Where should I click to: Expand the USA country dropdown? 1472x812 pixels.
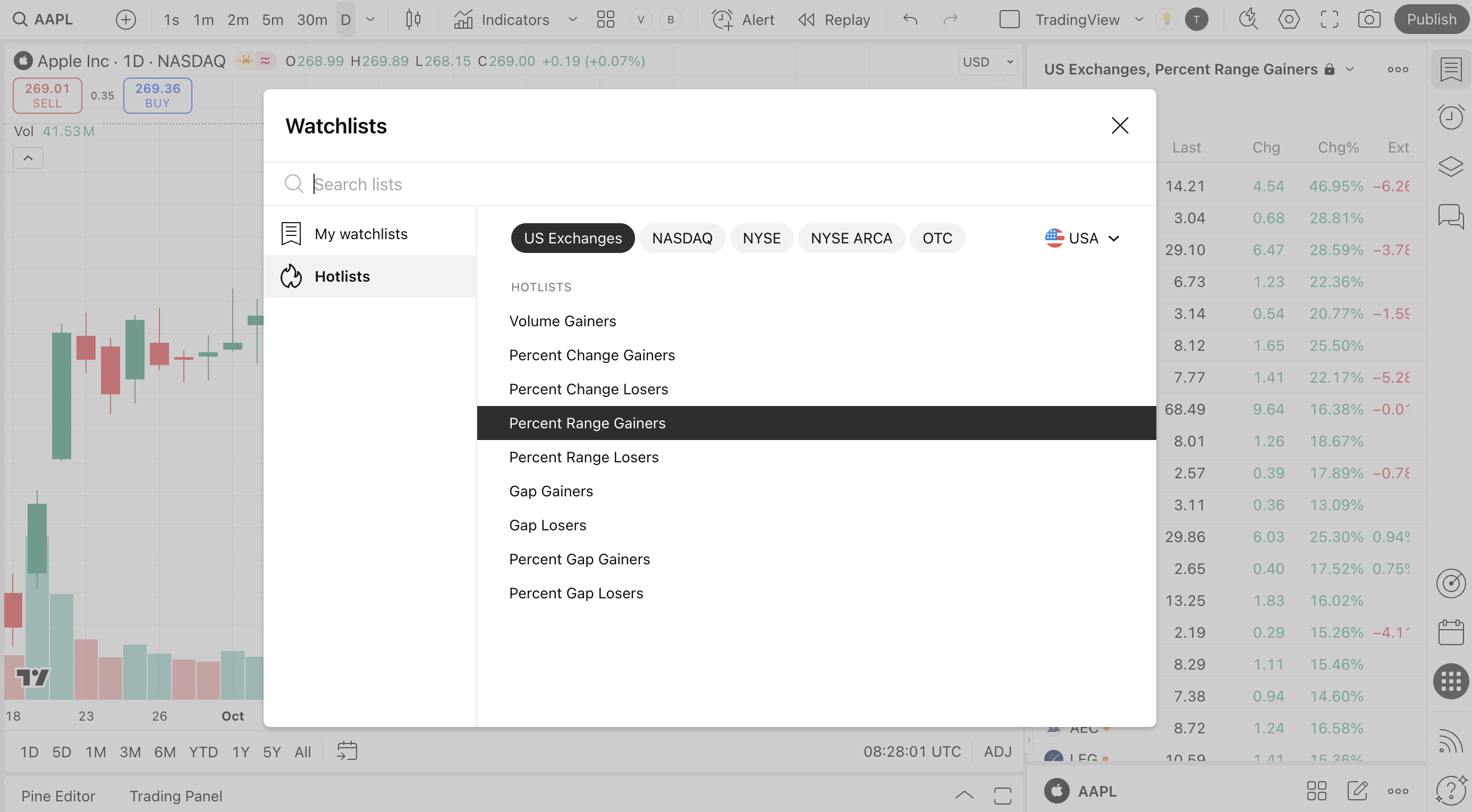pos(1082,238)
